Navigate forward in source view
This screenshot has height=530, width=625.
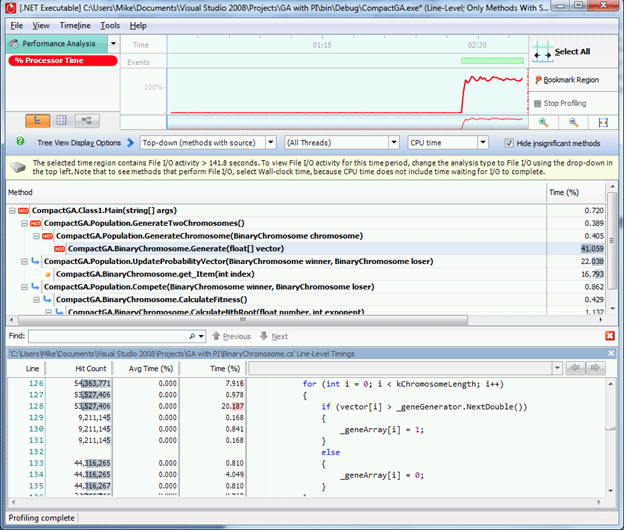coord(595,368)
